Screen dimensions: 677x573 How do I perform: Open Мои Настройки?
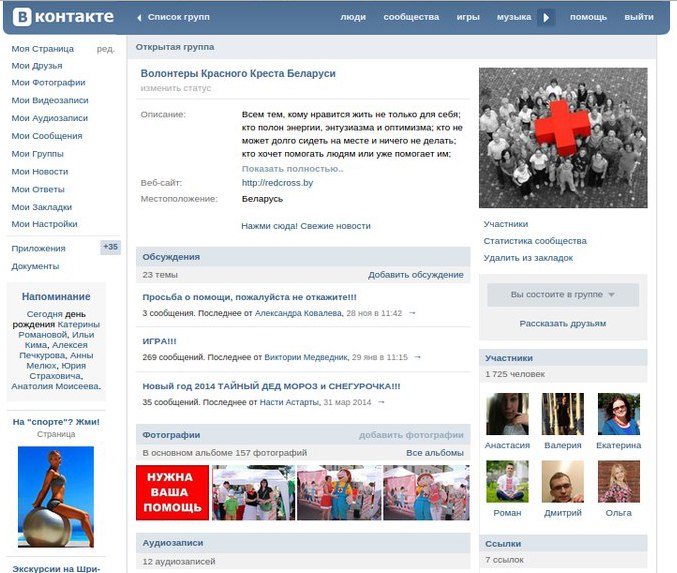coord(44,224)
